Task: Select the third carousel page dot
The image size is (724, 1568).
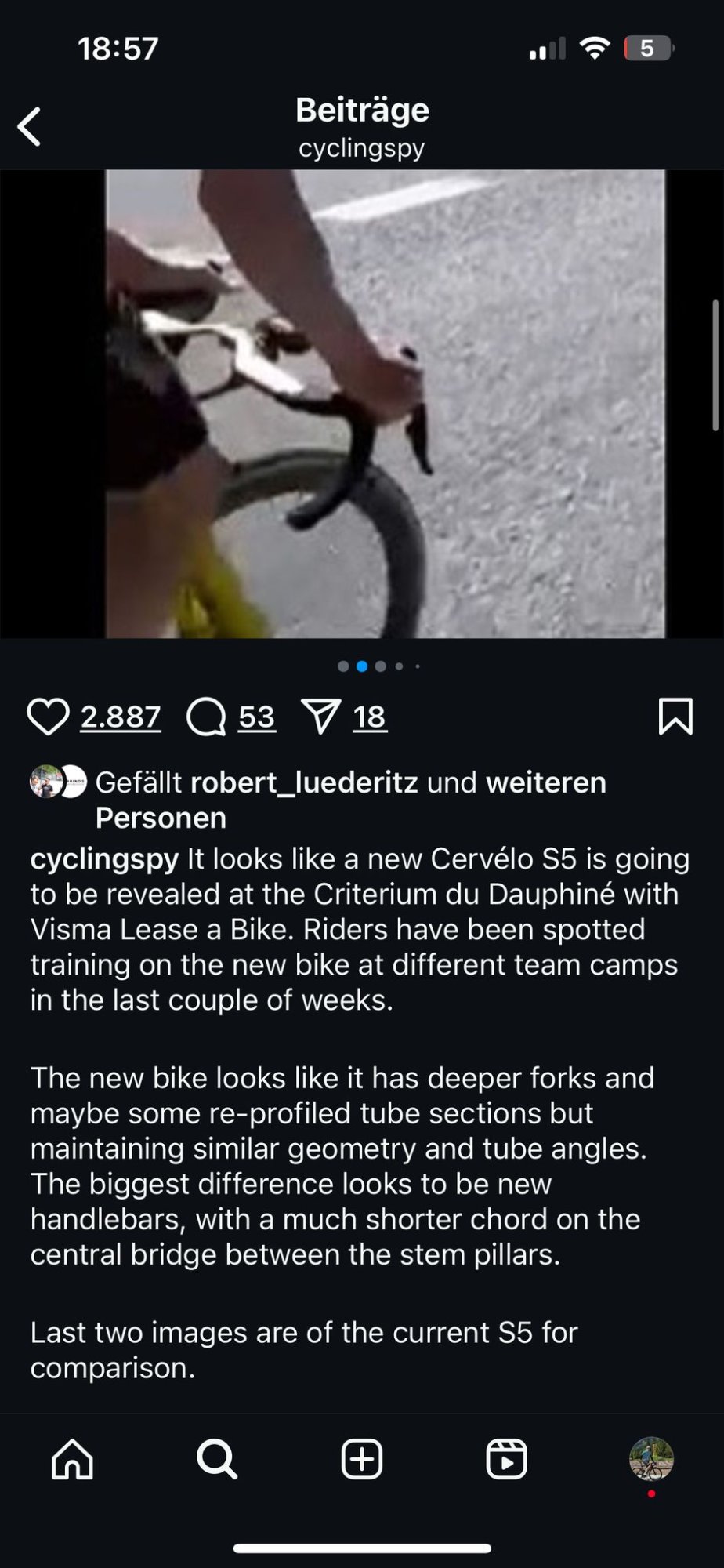Action: click(381, 666)
